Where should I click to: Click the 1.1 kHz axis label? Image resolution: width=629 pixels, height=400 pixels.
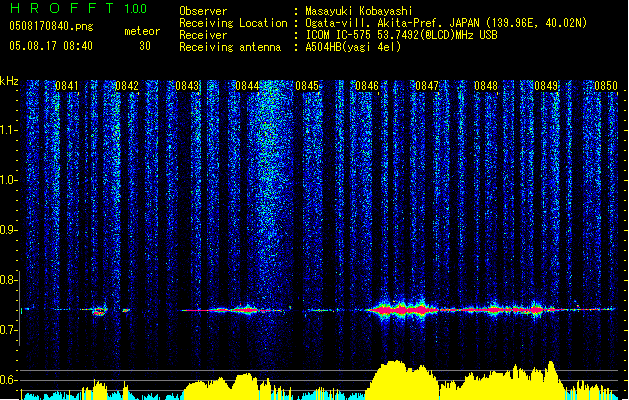click(8, 130)
